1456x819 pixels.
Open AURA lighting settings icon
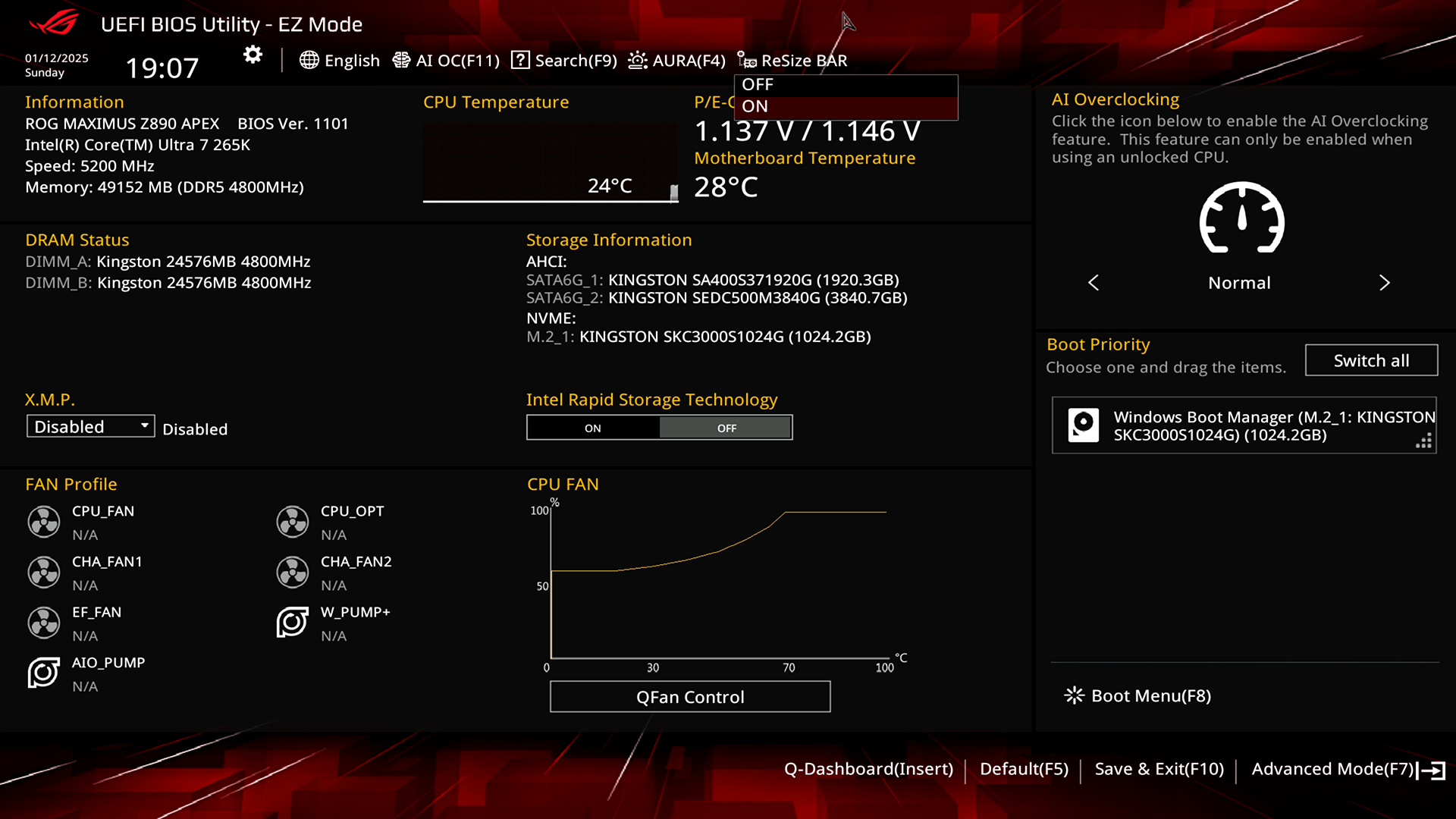point(638,60)
